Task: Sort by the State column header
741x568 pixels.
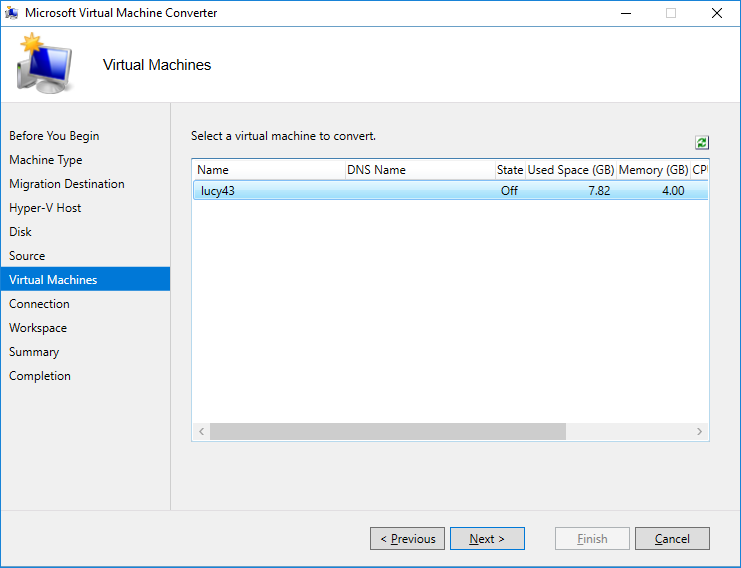Action: pos(510,170)
